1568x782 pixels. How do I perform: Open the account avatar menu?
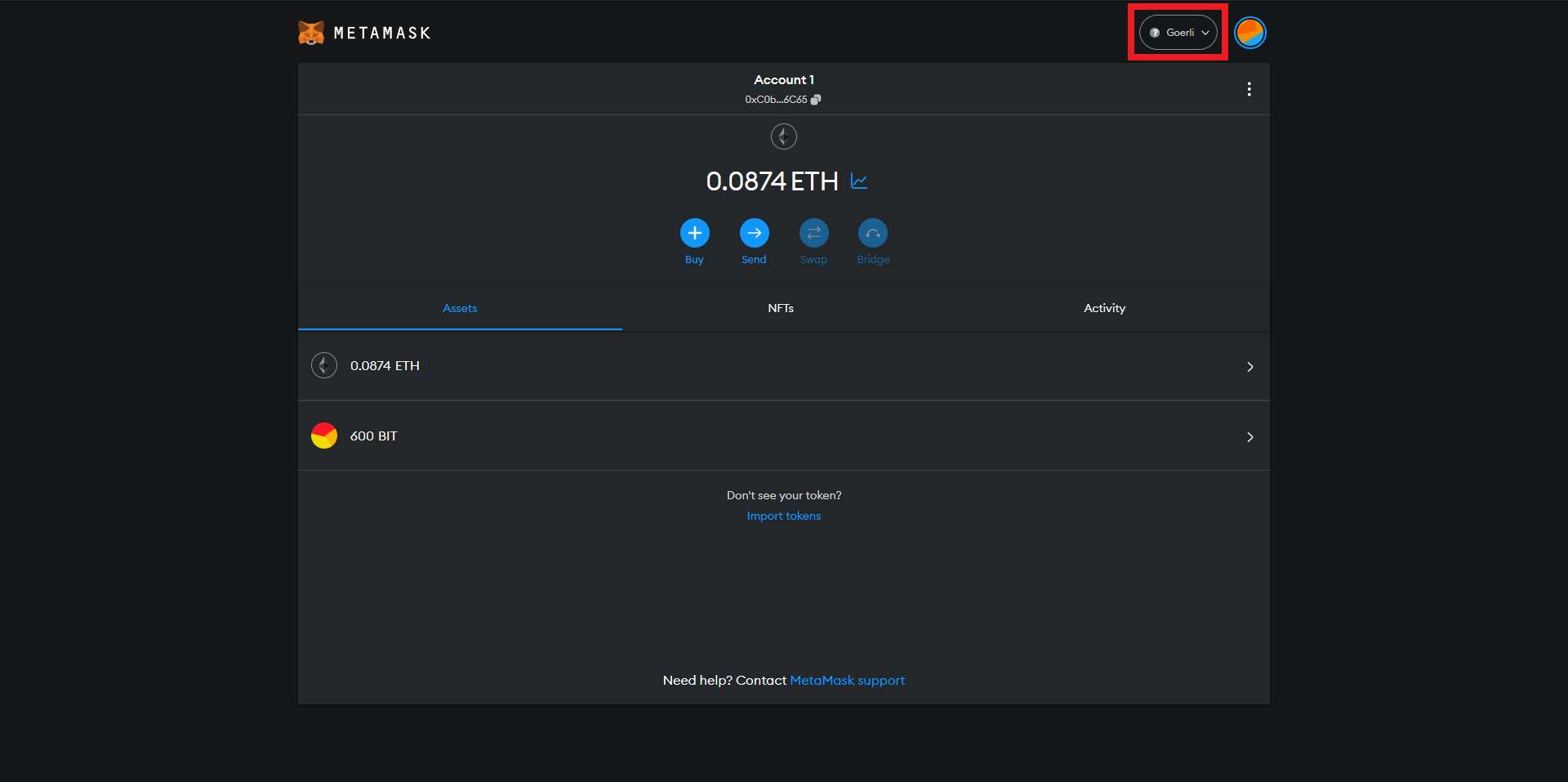pos(1249,33)
